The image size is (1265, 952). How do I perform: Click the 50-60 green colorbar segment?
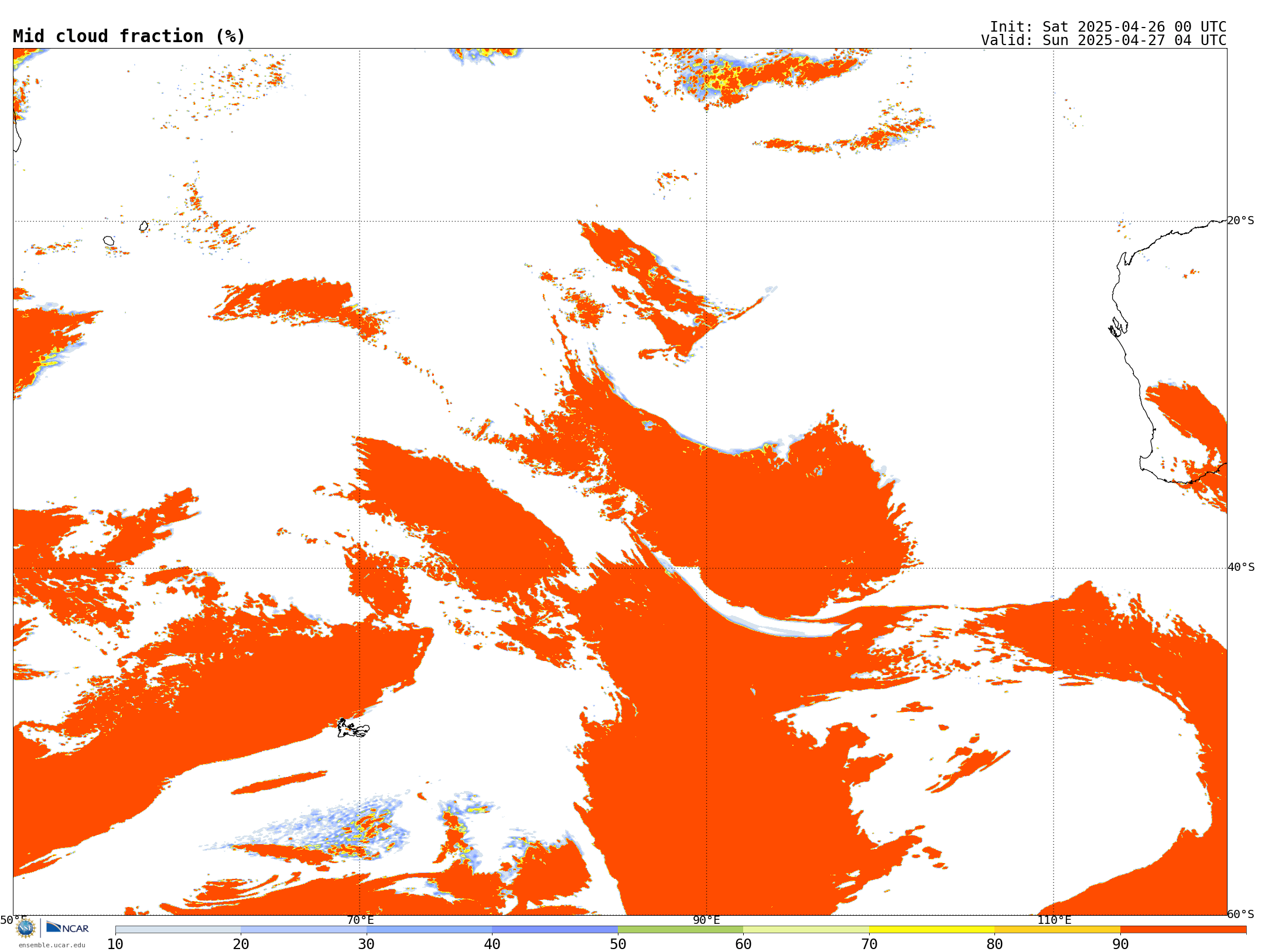681,930
